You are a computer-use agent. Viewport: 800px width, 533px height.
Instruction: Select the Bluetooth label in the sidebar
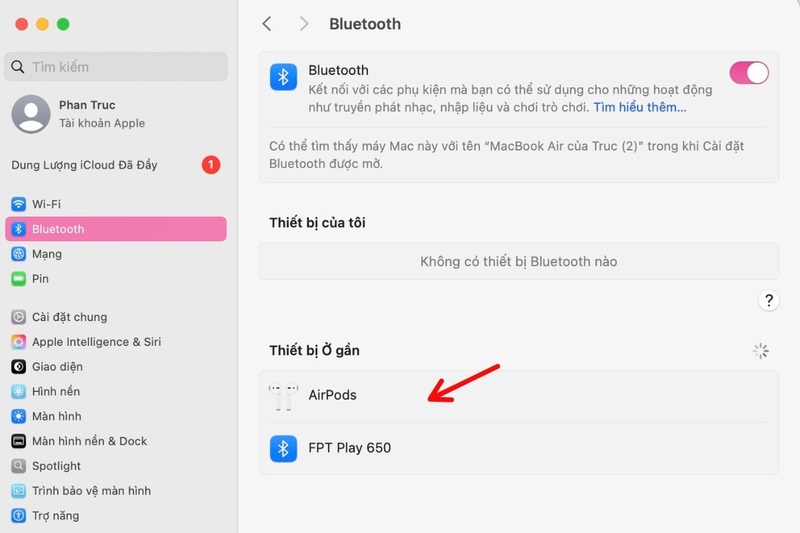pyautogui.click(x=58, y=229)
